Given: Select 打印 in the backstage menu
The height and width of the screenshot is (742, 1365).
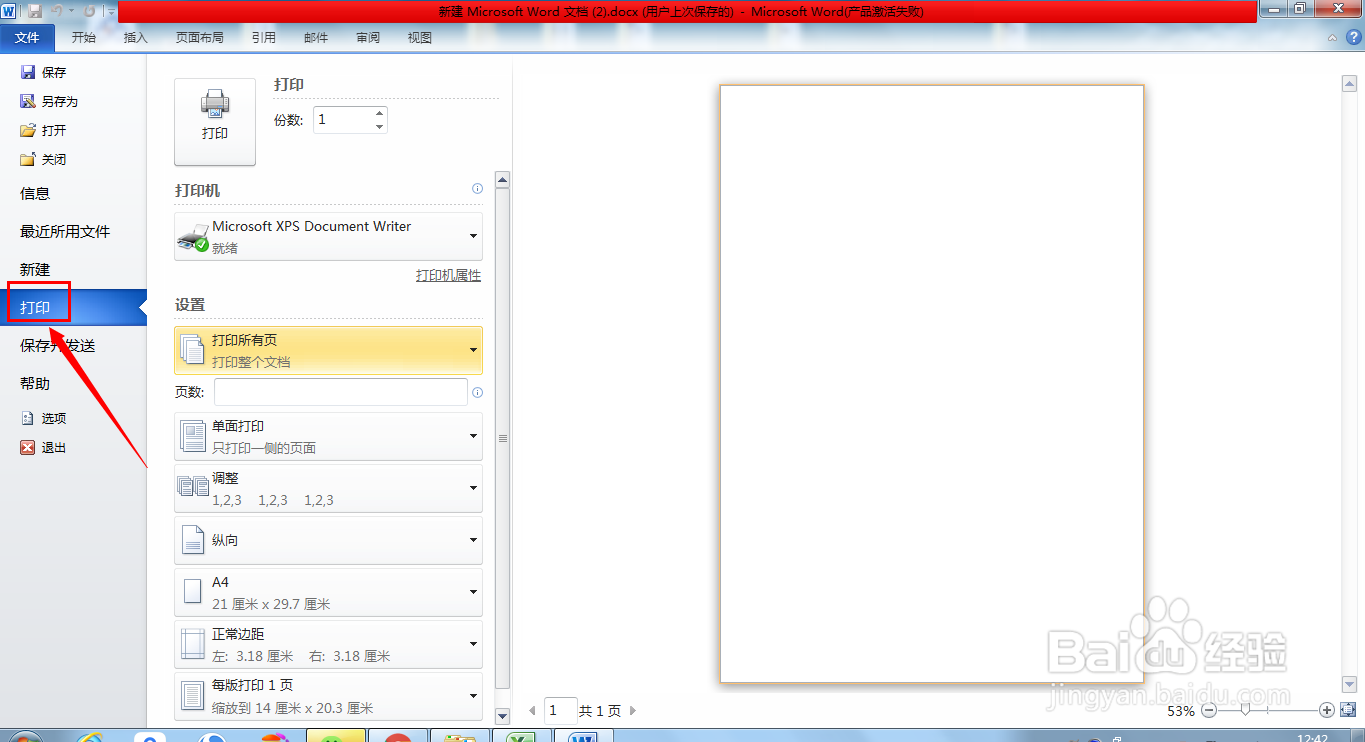Looking at the screenshot, I should [x=73, y=307].
